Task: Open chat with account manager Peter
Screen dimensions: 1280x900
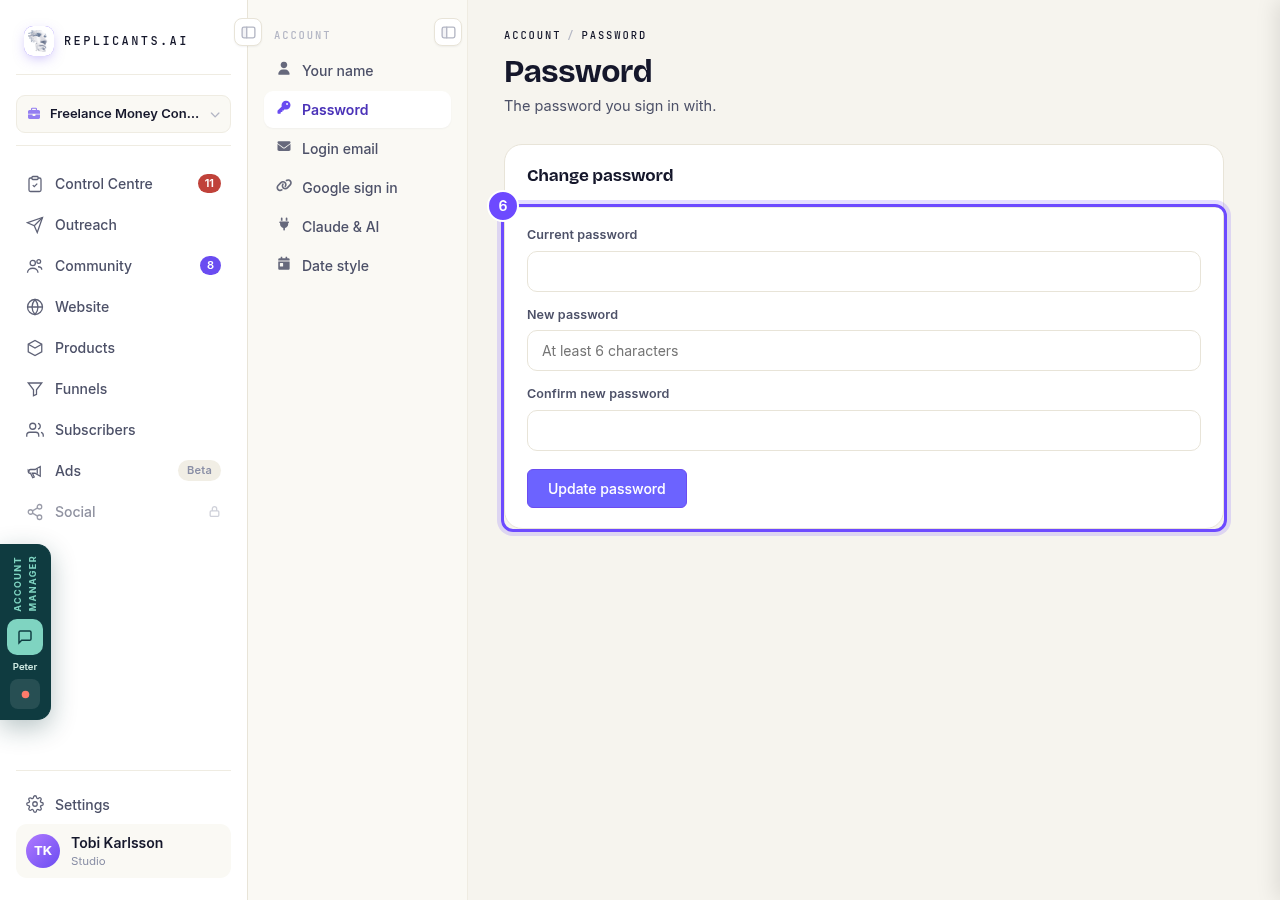Action: (25, 637)
